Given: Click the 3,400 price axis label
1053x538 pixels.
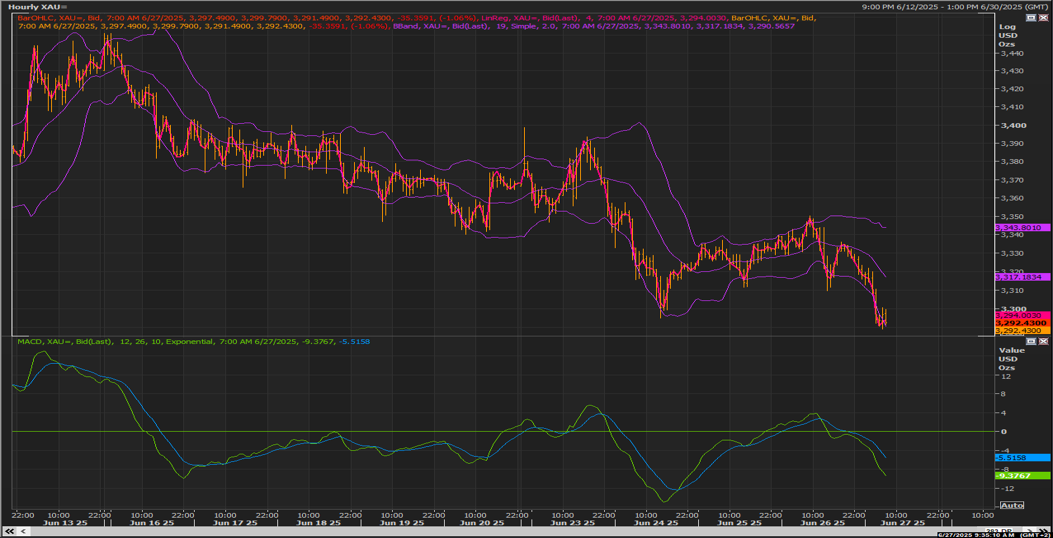Looking at the screenshot, I should [x=1011, y=126].
